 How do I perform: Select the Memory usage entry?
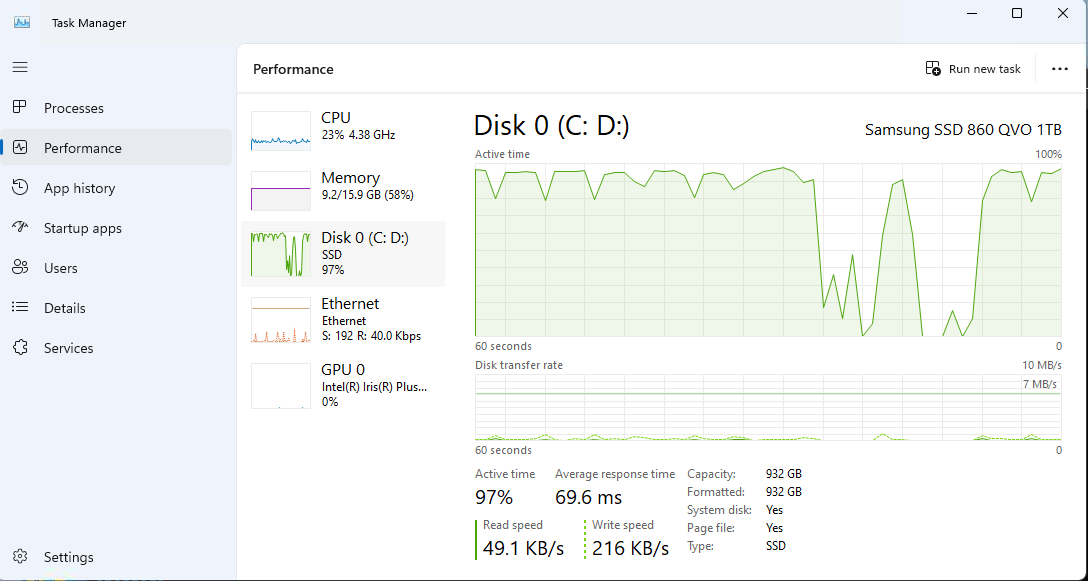(343, 187)
